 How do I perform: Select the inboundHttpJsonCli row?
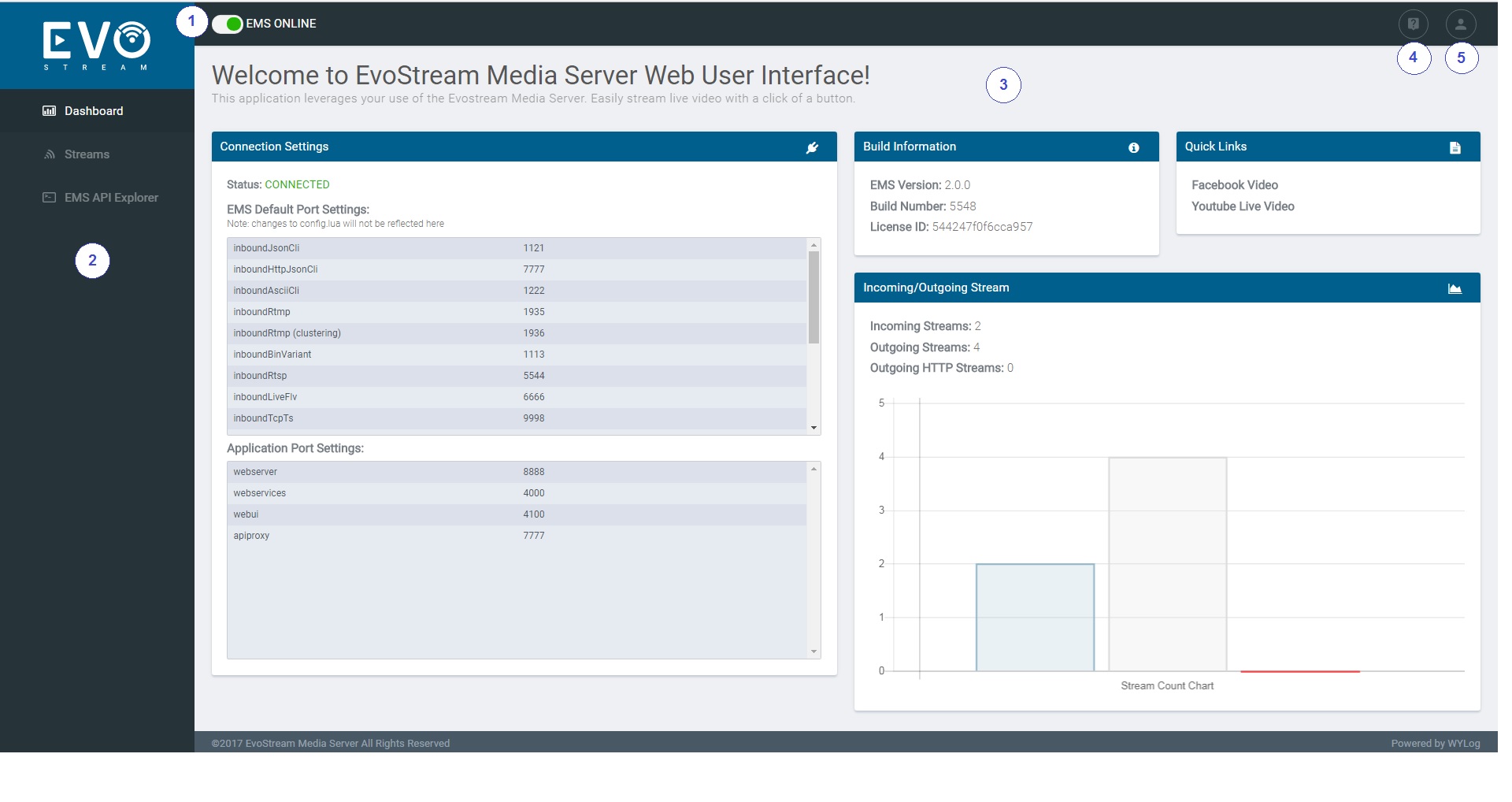517,269
